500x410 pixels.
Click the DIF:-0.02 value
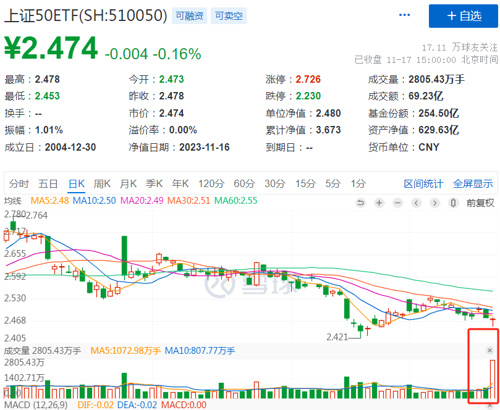click(x=96, y=405)
